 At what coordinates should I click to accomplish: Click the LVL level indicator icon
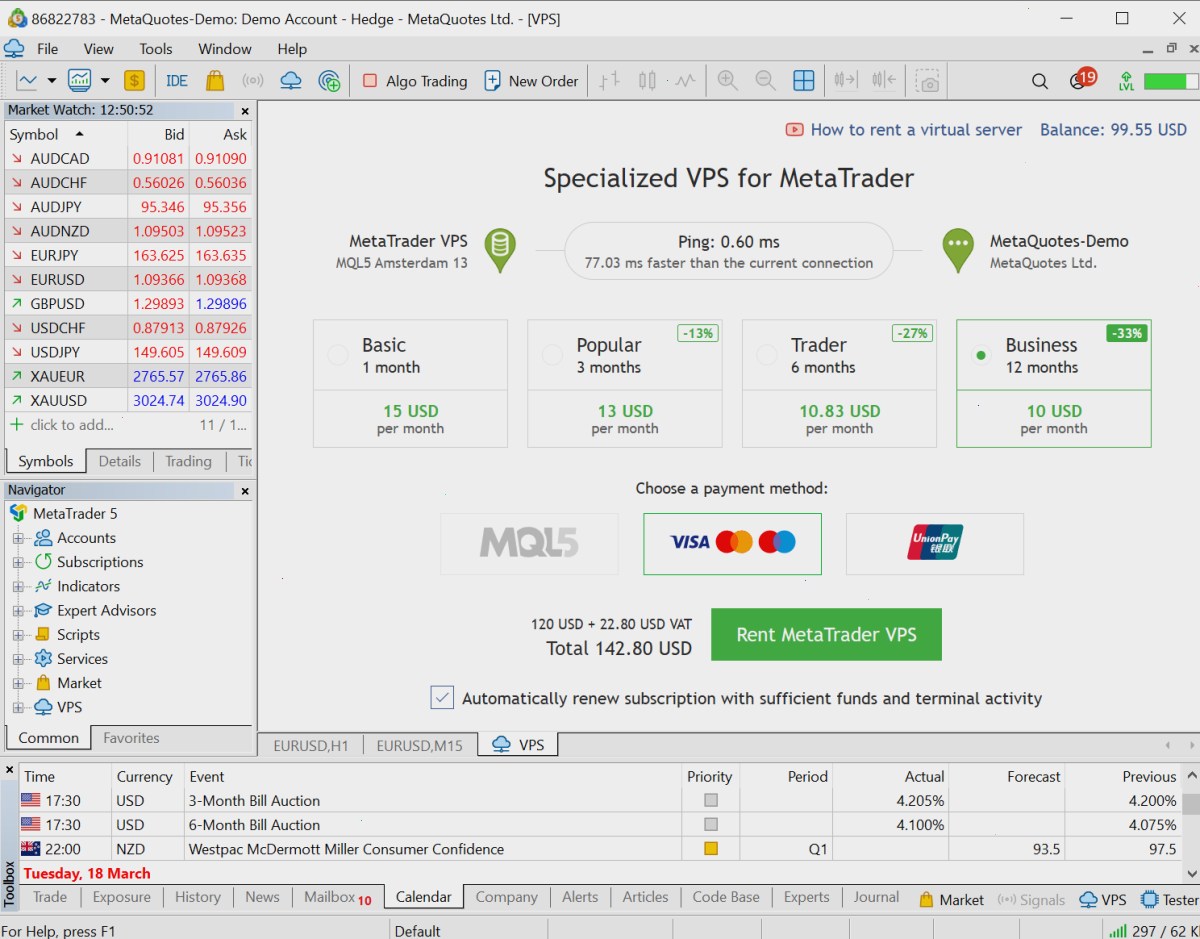pos(1127,81)
